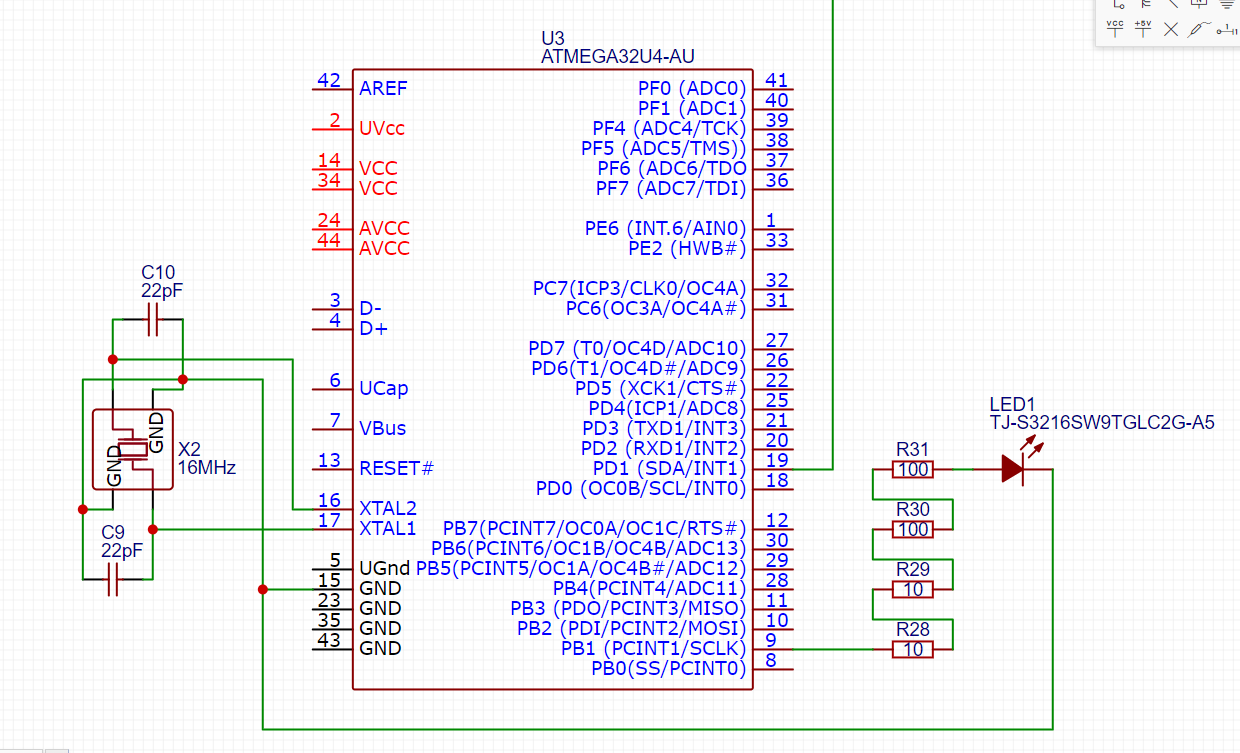Select the voltage probe tool
1240x753 pixels.
point(1198,28)
